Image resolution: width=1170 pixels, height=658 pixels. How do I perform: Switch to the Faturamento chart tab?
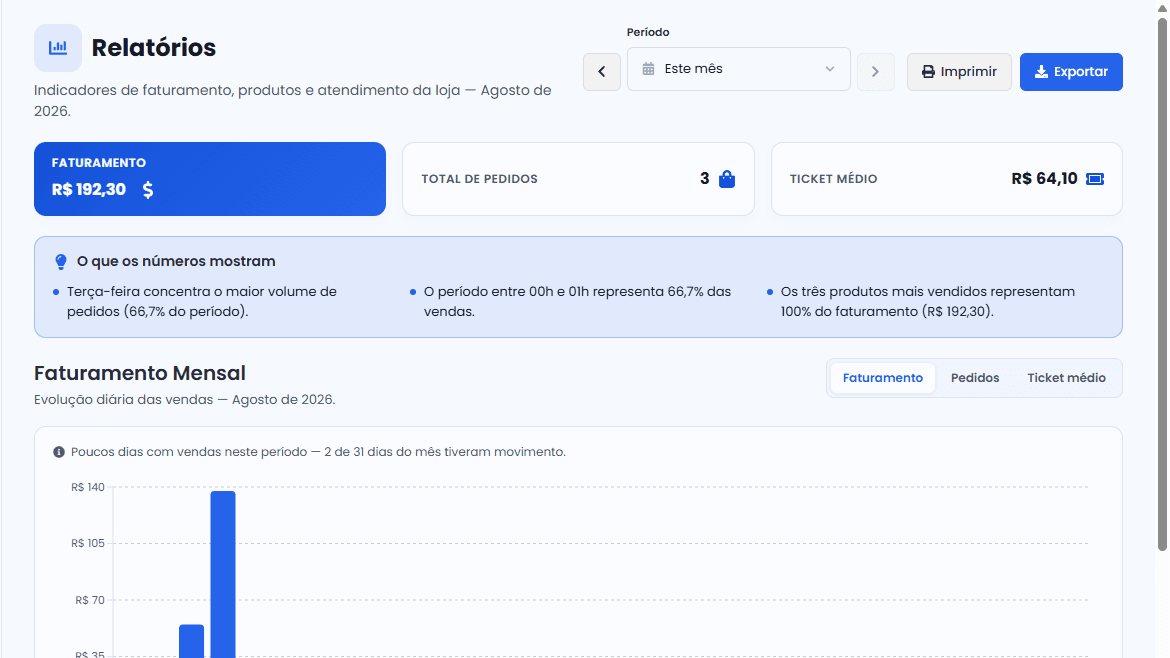883,377
